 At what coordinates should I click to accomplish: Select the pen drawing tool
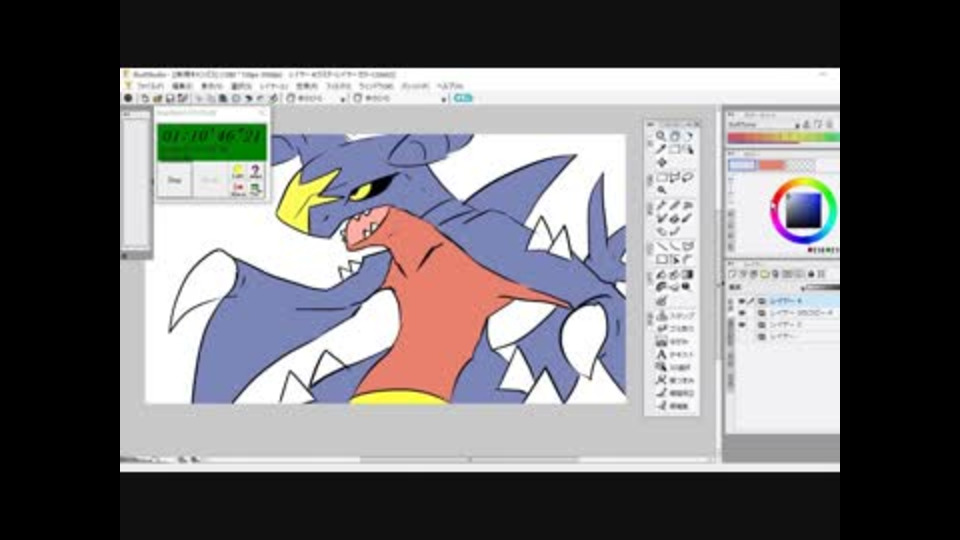coord(661,206)
